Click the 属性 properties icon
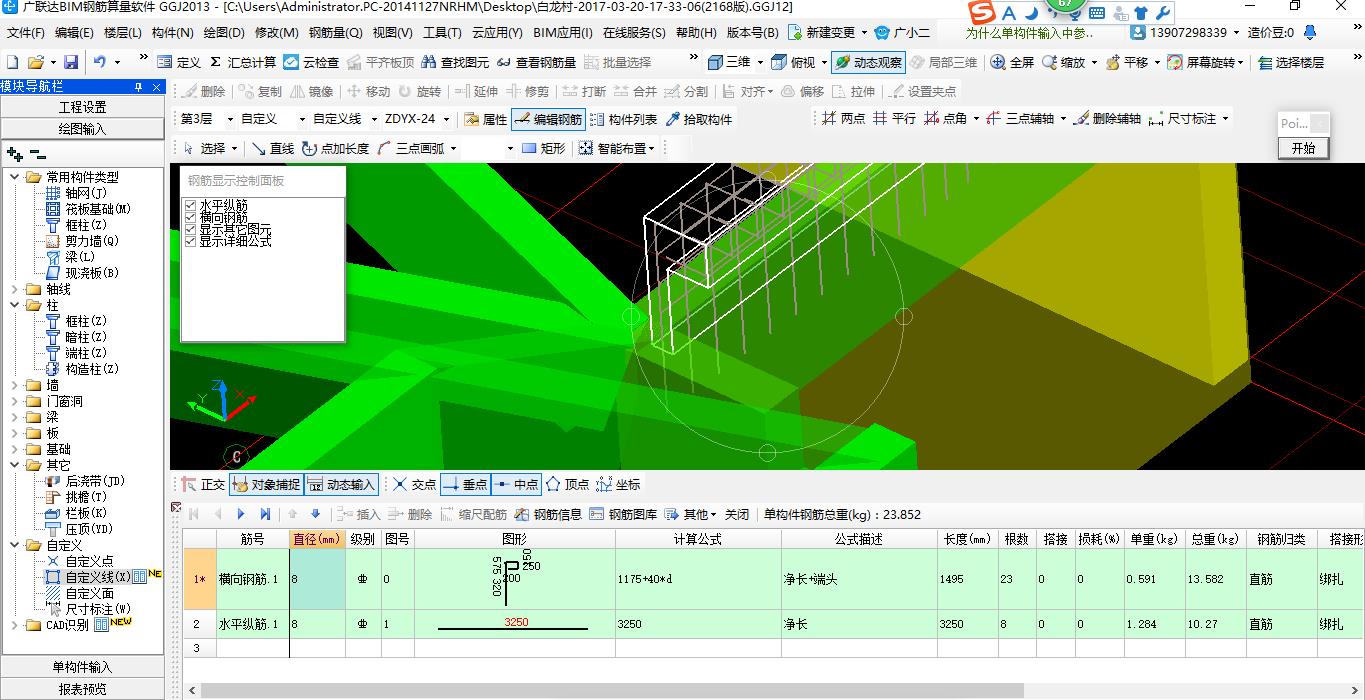 click(x=486, y=119)
